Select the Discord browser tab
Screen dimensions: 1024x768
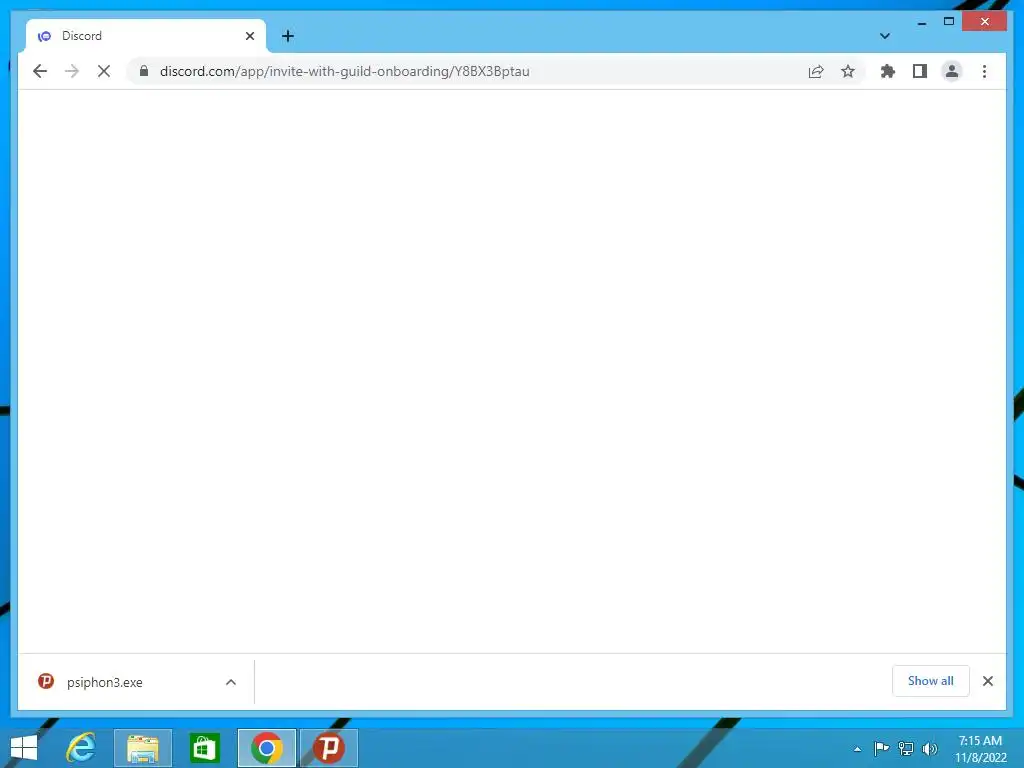click(x=144, y=36)
